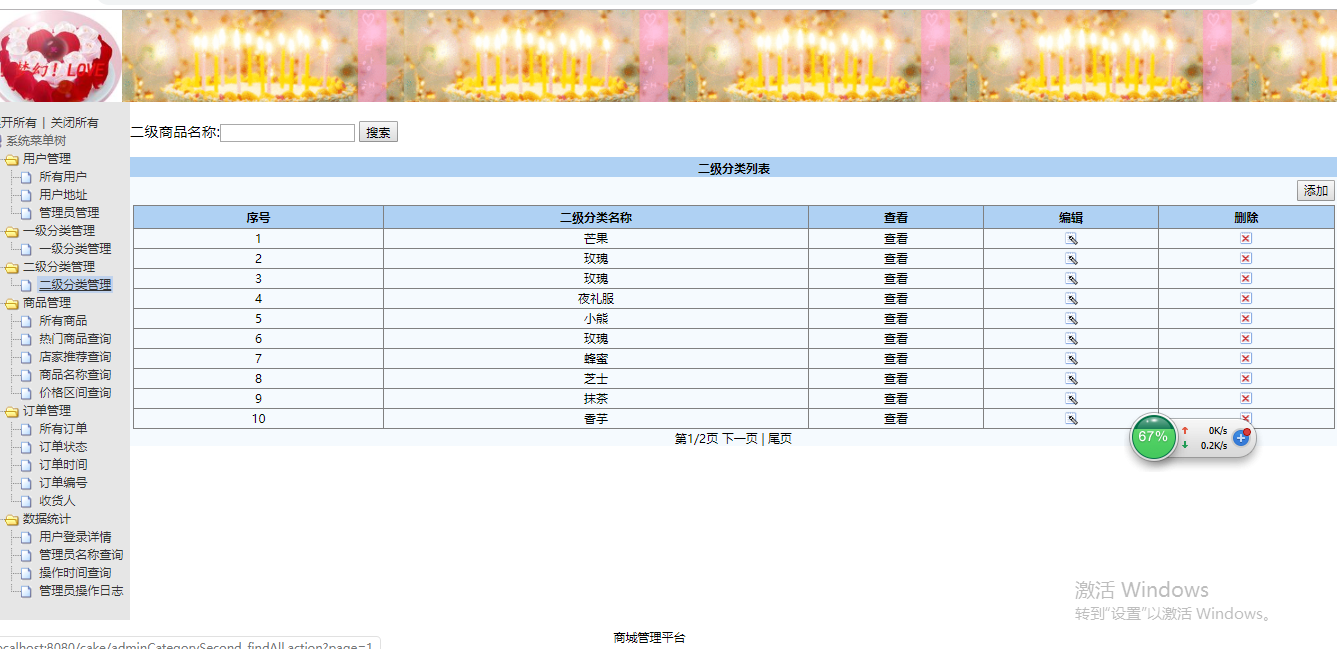Open 订单时间 page
Screen dimensions: 1337x649
click(63, 465)
